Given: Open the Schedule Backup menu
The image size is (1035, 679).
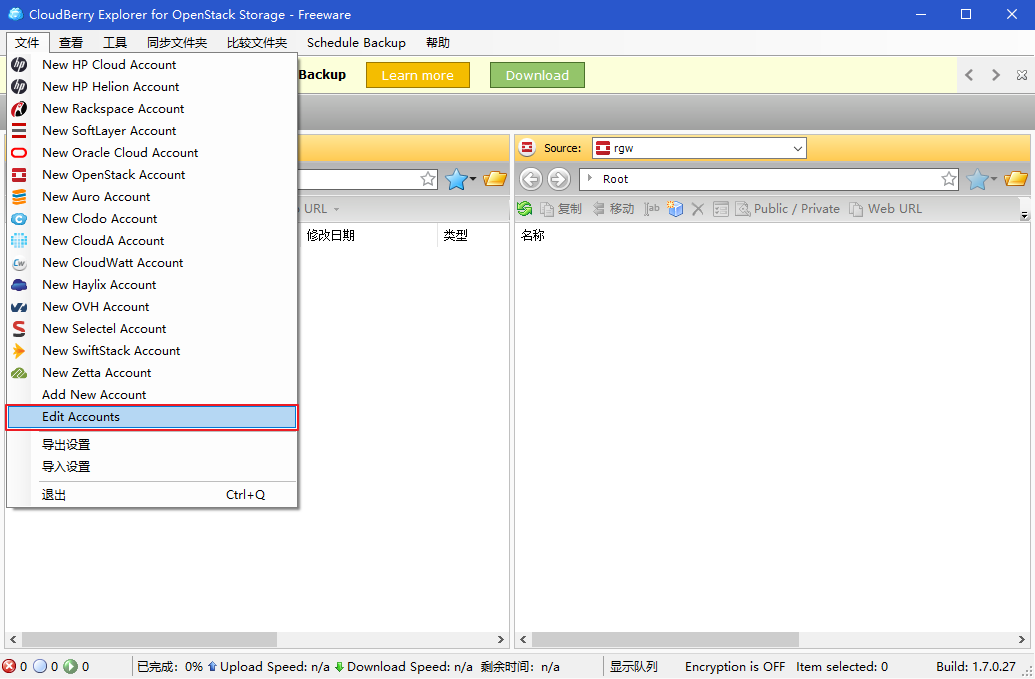Looking at the screenshot, I should click(356, 43).
